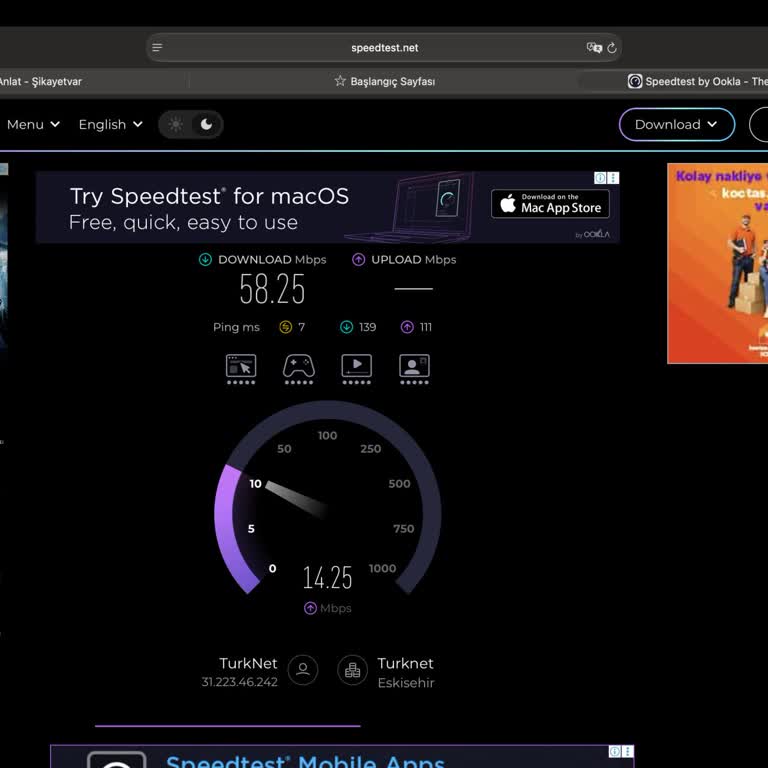Viewport: 768px width, 768px height.
Task: Click the video streaming rating icon
Action: coord(357,369)
